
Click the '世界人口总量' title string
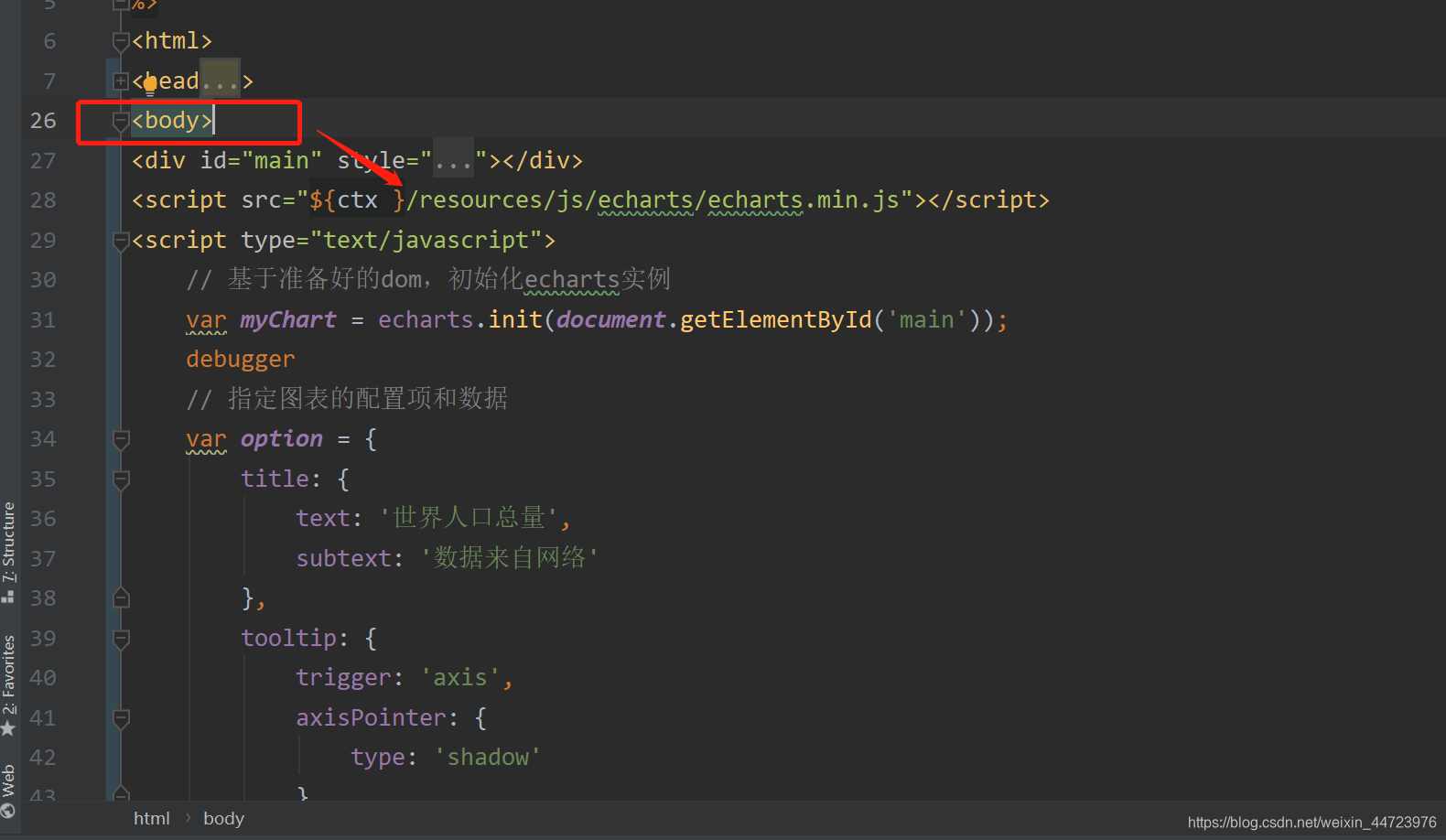(469, 518)
